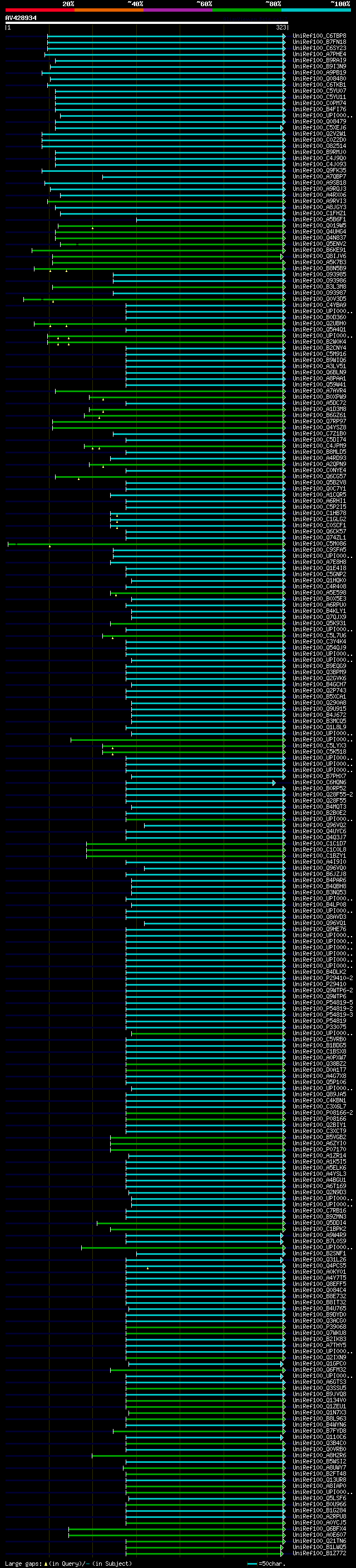Screen dimensions: 356x1568
Task: Select label UniRef100_Q2UBH0
Action: coord(319,323)
